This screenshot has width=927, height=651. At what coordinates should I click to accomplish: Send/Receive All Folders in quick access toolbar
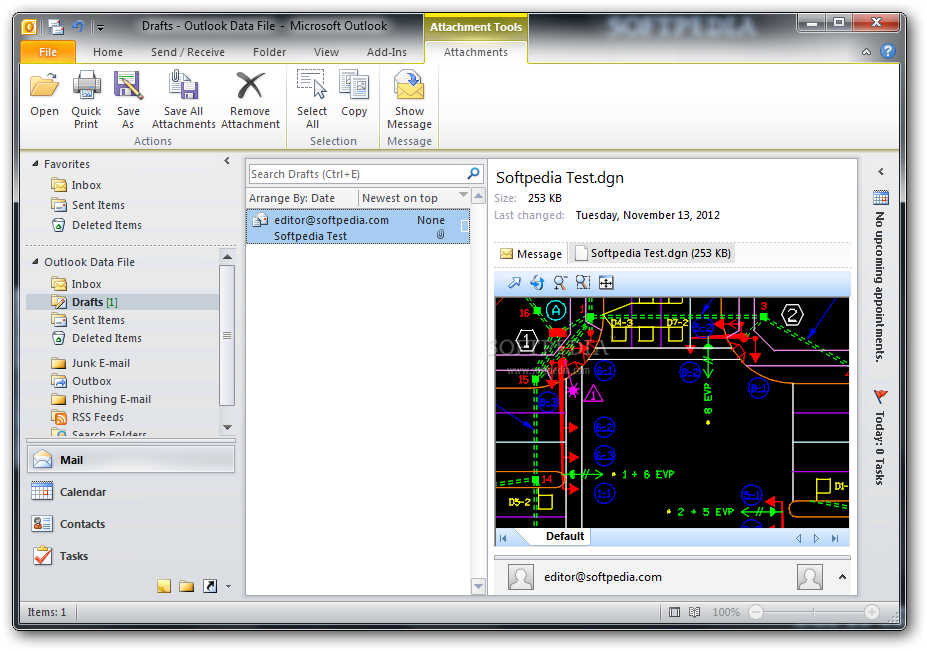56,27
